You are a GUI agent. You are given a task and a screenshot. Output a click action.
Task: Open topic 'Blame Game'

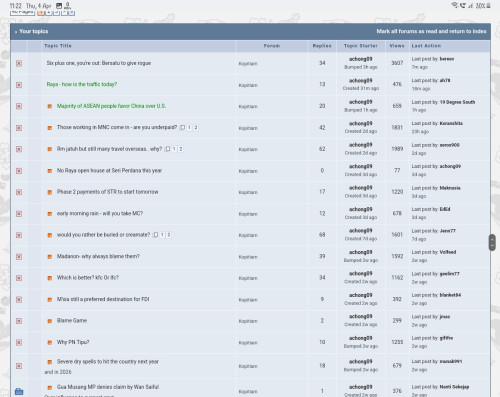pos(72,321)
